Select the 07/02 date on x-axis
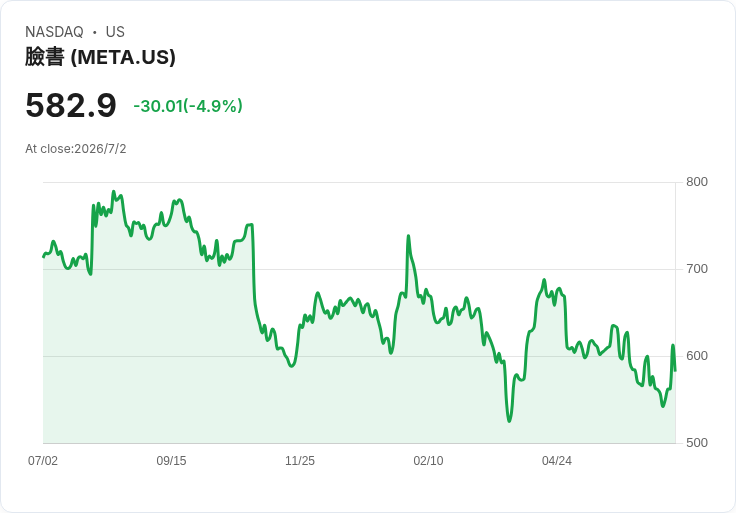The height and width of the screenshot is (513, 736). [43, 461]
